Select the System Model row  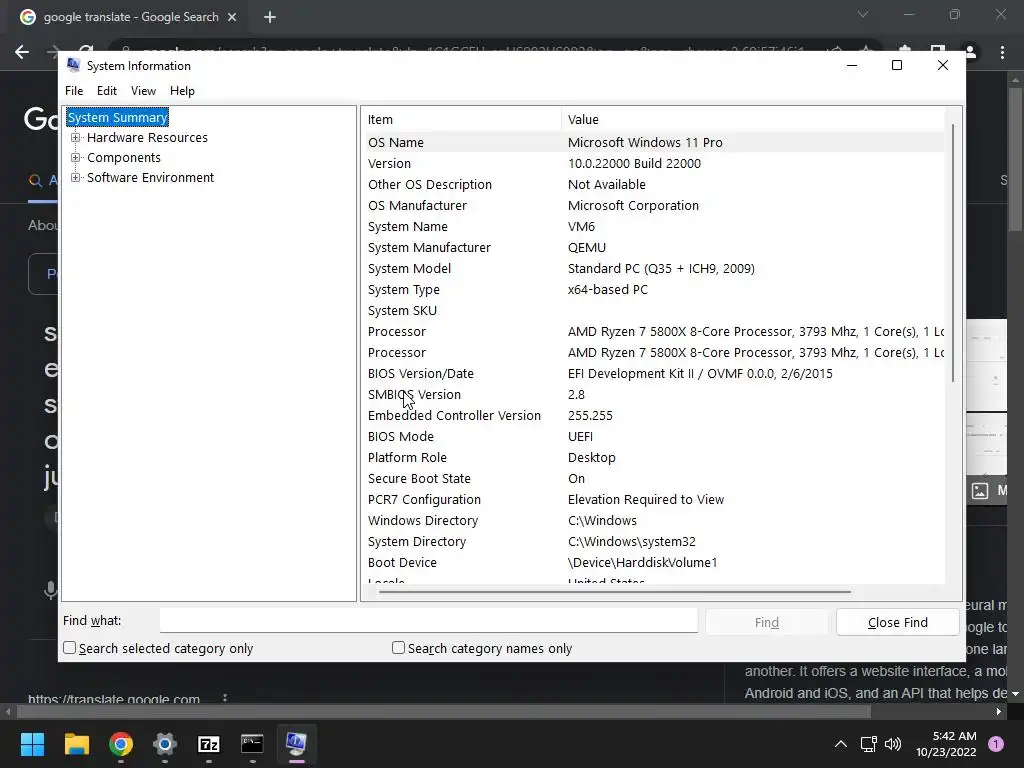pos(655,268)
